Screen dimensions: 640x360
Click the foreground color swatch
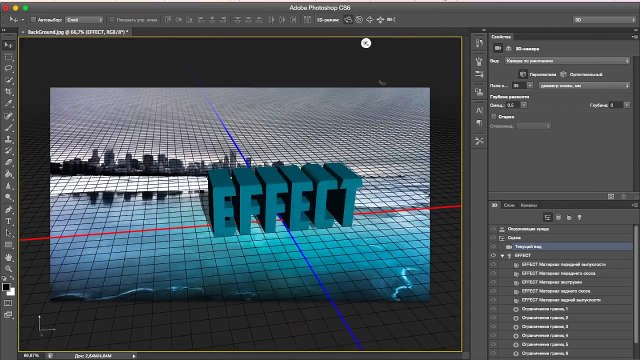click(x=6, y=287)
